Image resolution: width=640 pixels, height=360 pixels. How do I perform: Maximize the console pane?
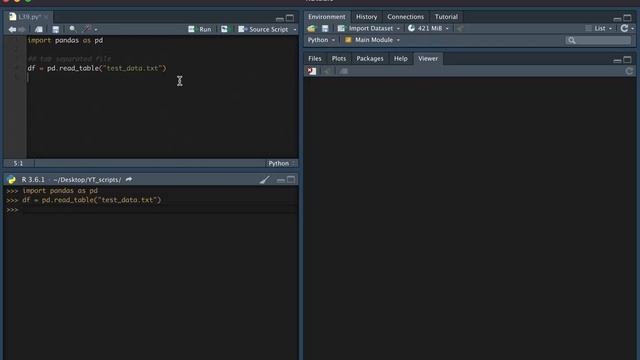291,180
